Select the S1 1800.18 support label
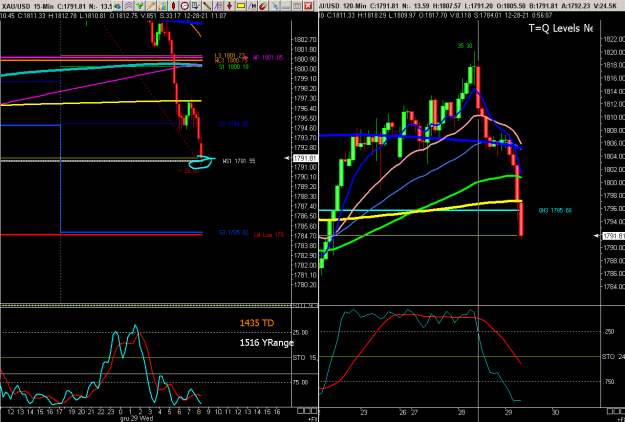625x422 pixels. tap(234, 67)
